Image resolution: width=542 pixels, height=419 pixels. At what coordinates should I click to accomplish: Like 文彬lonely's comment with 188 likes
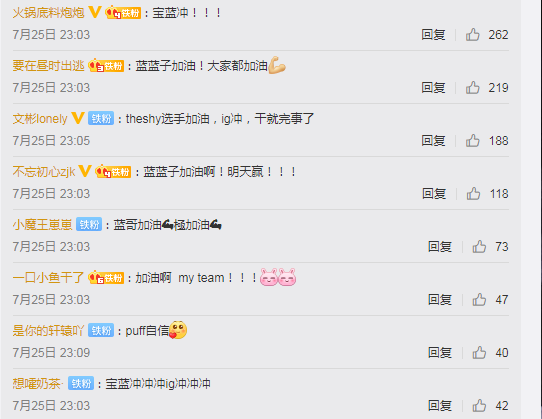tap(472, 141)
